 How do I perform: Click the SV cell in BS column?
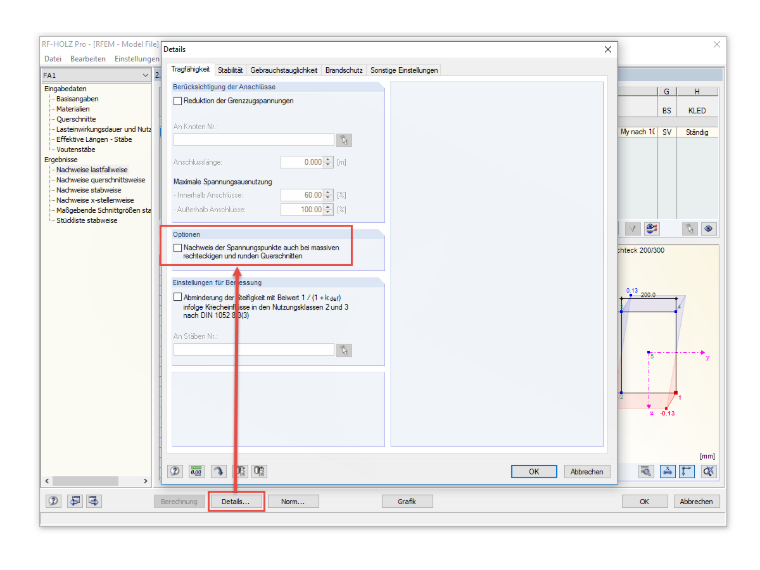667,132
